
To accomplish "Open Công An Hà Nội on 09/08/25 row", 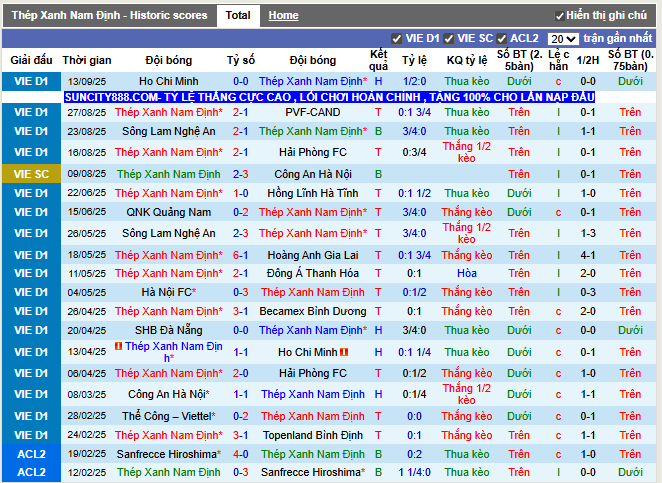I will click(x=312, y=174).
